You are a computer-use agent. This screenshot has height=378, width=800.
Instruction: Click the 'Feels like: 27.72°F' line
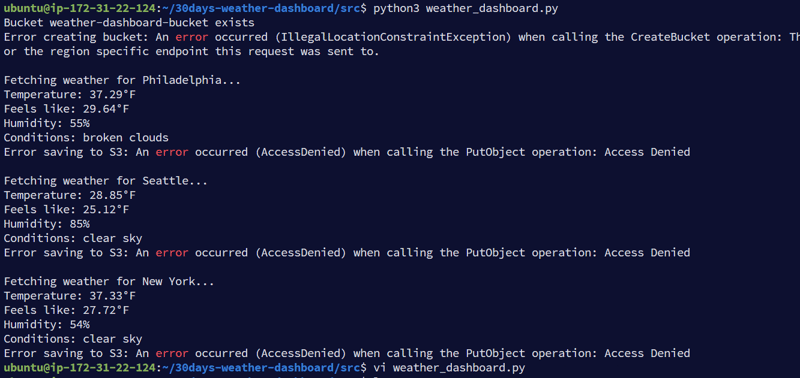point(66,310)
